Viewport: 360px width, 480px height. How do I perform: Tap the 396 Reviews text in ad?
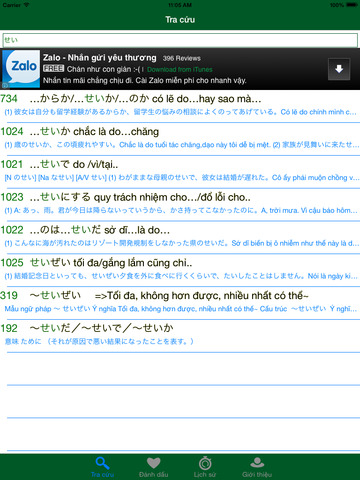pos(182,58)
